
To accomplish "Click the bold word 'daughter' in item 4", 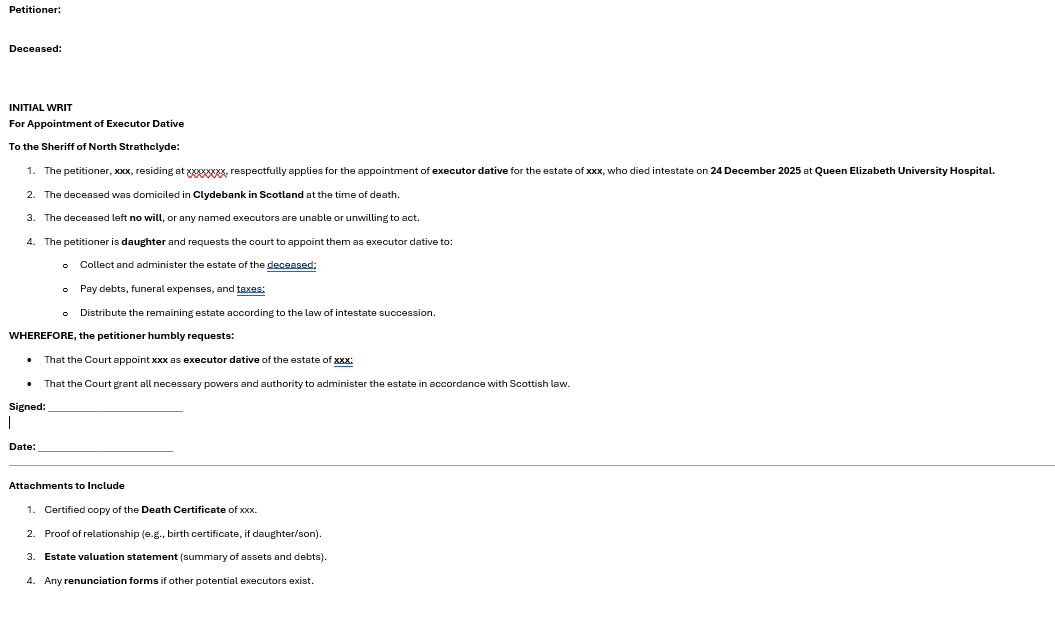I will [x=143, y=242].
